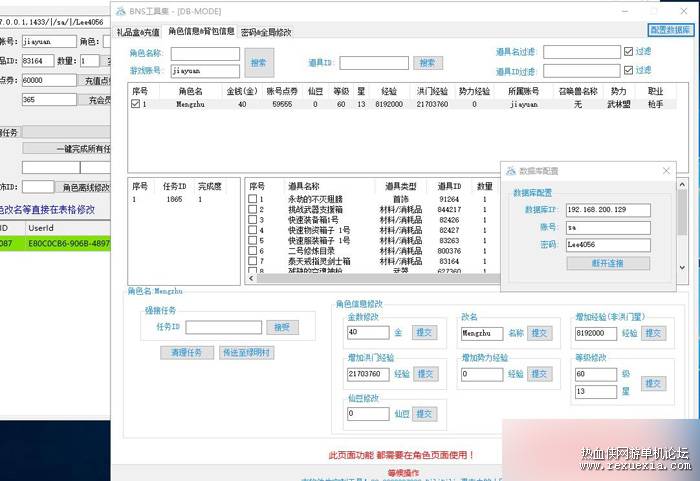Close the 数据库配置 dialog
700x481 pixels.
(666, 171)
